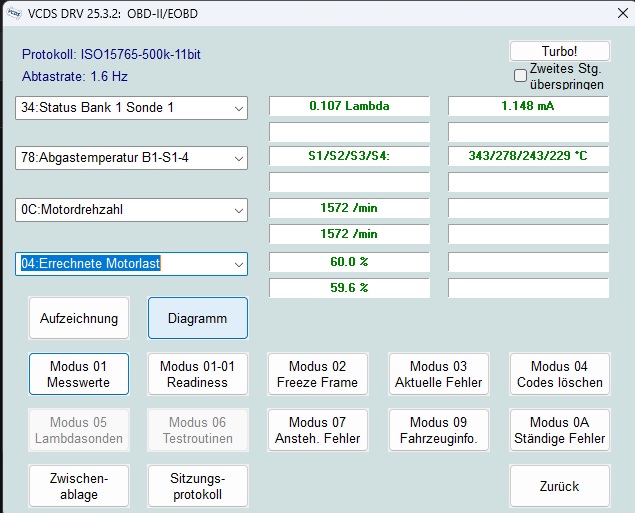
Task: Open Modus 0A Ständige Fehler
Action: 559,430
